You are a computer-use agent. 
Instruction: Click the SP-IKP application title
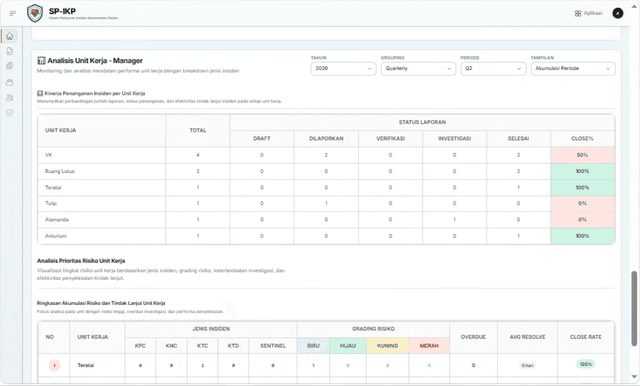[62, 11]
